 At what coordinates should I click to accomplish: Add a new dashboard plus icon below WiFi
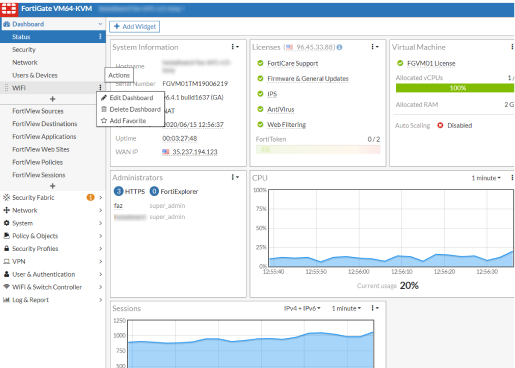pyautogui.click(x=52, y=99)
